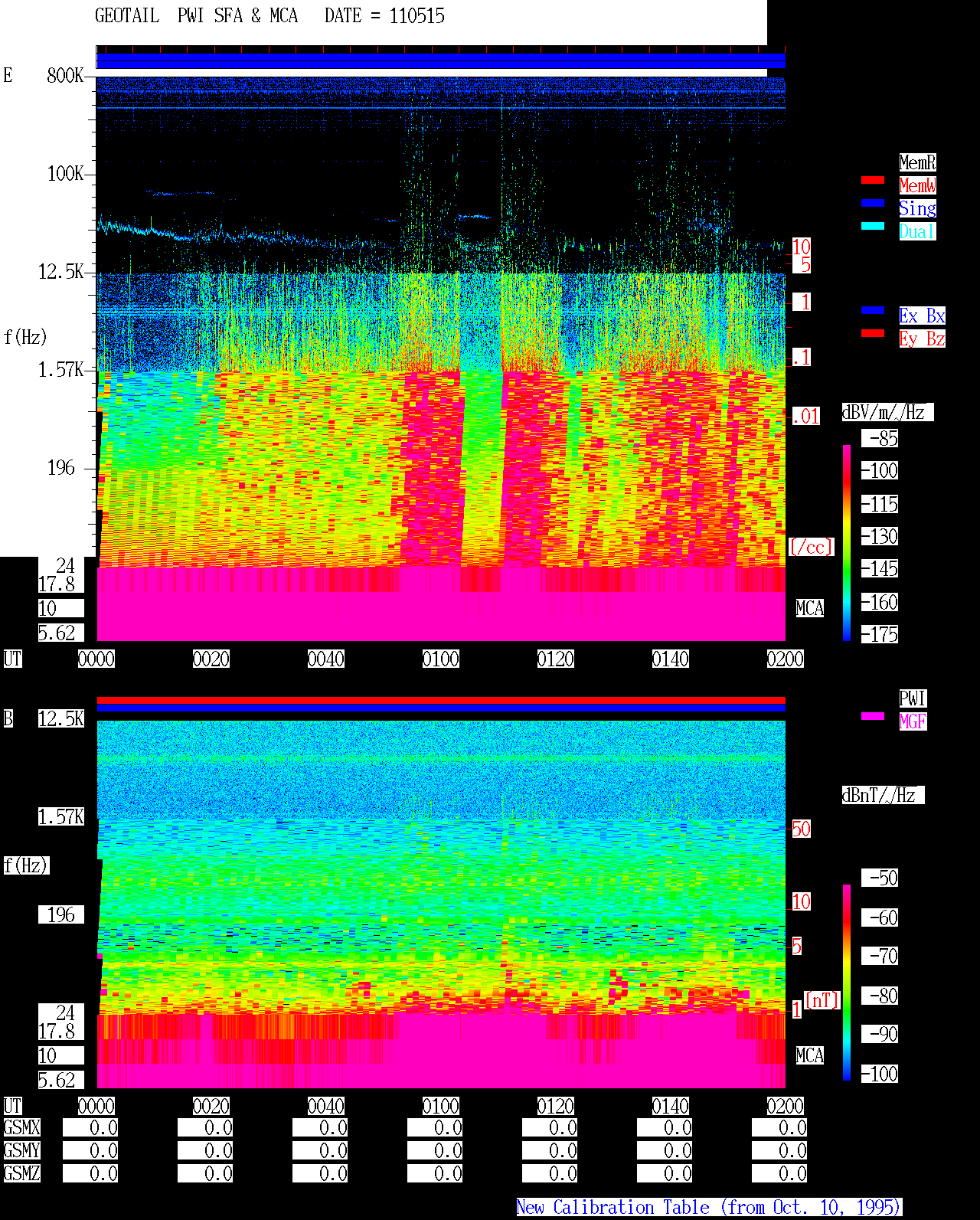Viewport: 980px width, 1220px height.
Task: Click the 0040 UT tick under E panel
Action: click(x=326, y=659)
